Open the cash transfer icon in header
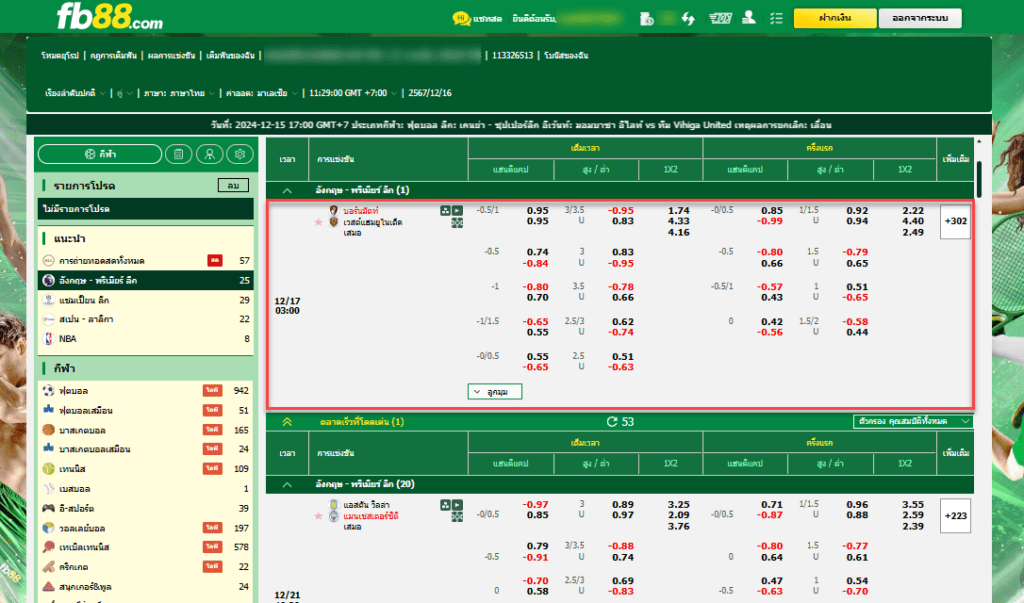Screen dimensions: 1024x603 (720, 18)
